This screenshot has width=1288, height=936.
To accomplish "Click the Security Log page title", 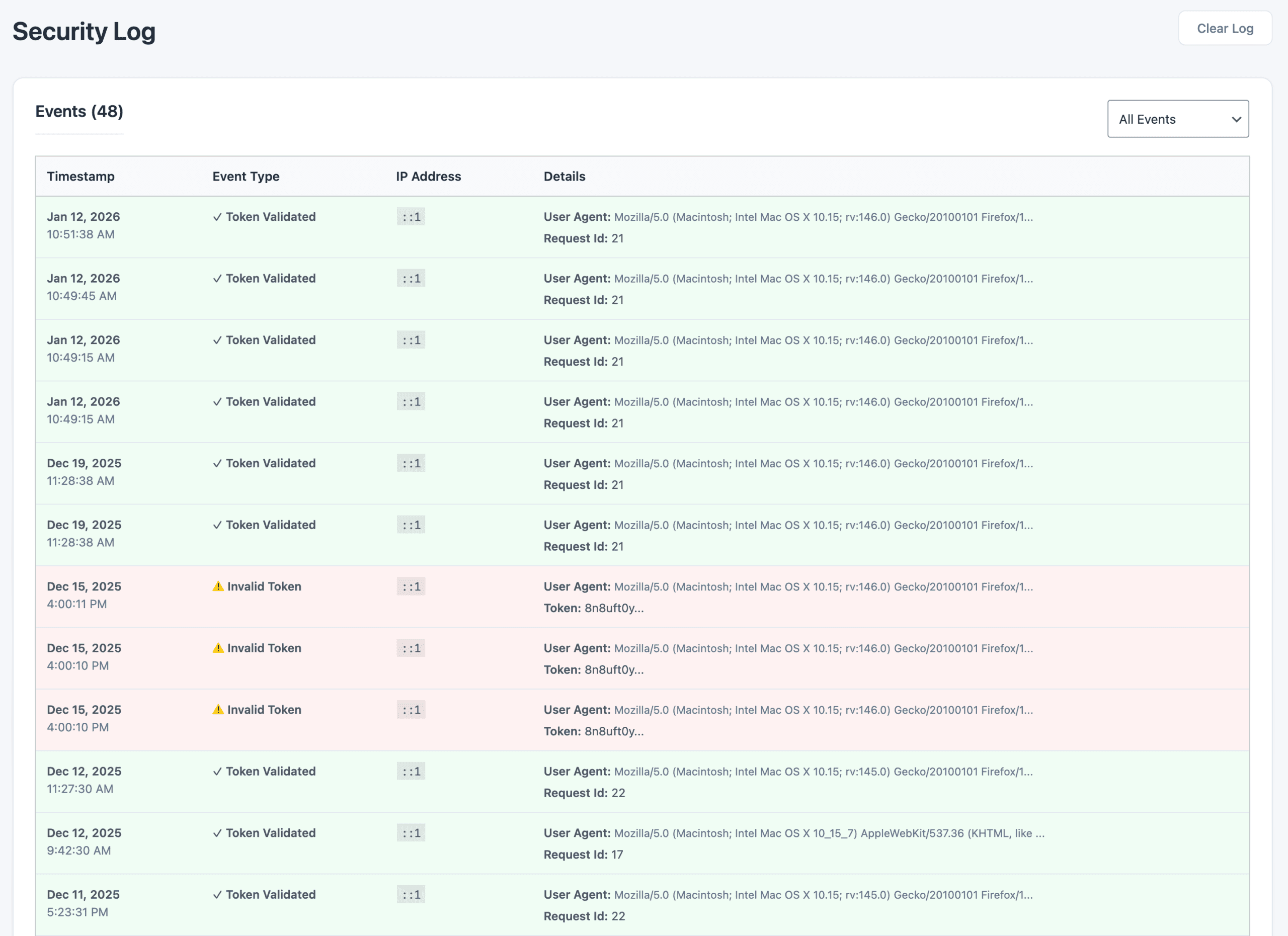I will click(84, 31).
